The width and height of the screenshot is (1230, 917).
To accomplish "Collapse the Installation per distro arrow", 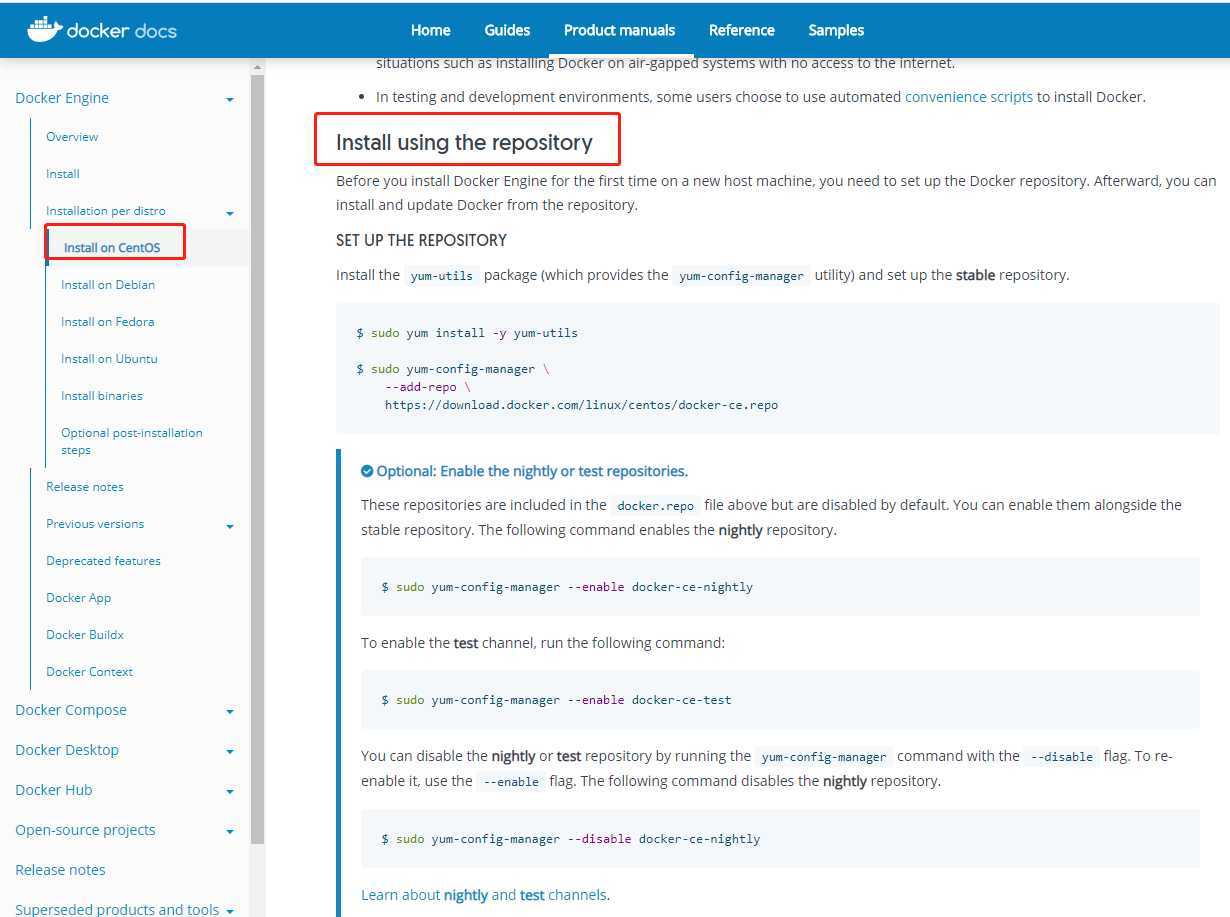I will coord(230,213).
